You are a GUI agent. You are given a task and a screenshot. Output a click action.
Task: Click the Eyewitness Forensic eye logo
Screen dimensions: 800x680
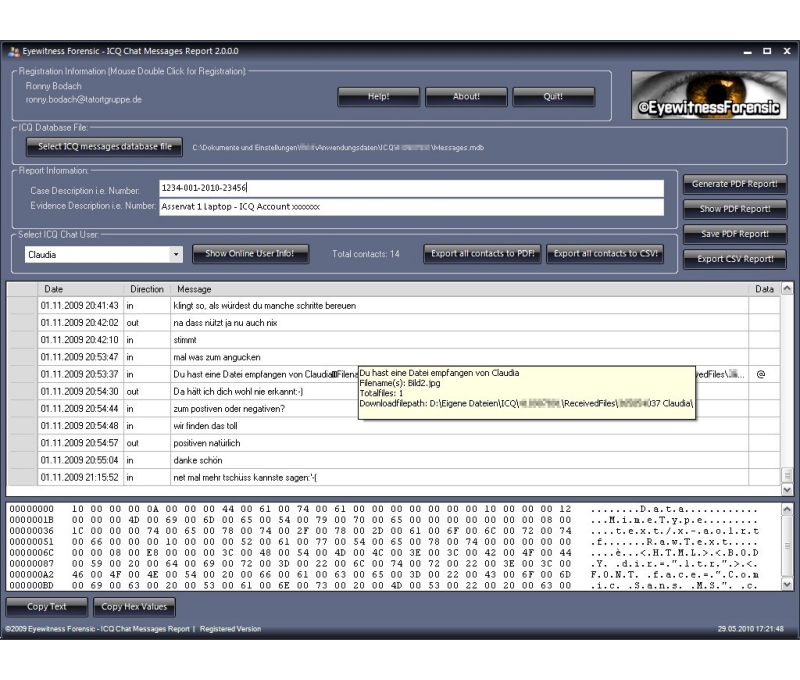(709, 95)
